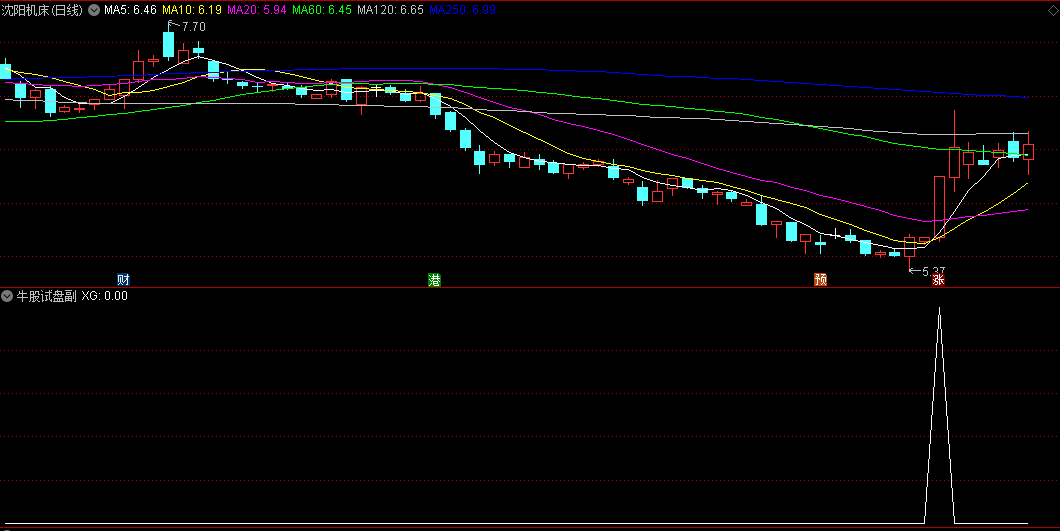Click the tall red limit-up candlestick
1060x531 pixels.
pyautogui.click(x=939, y=208)
